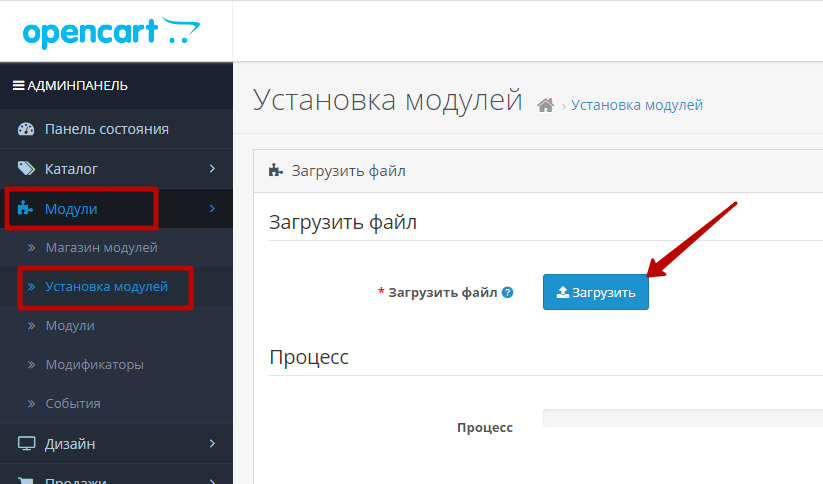
Task: Click the double-chevron icon beside Модификаторы
Action: (31, 364)
